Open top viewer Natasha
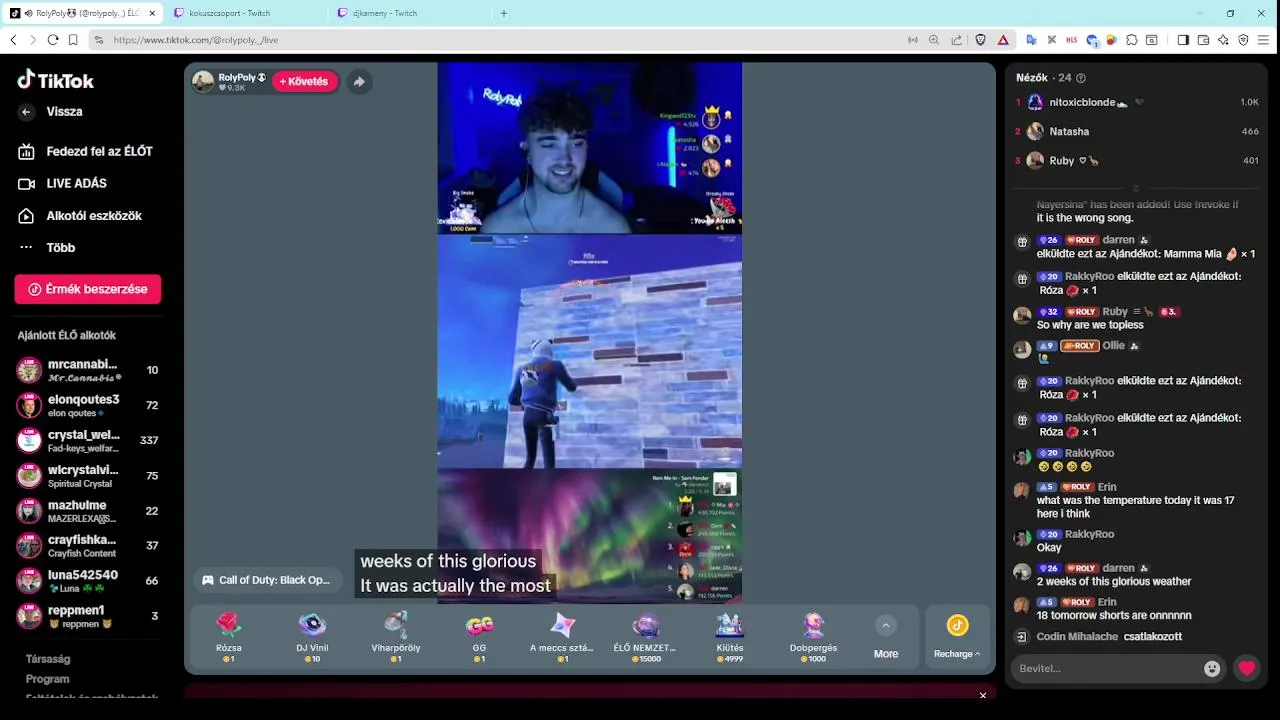Viewport: 1280px width, 720px height. point(1137,131)
